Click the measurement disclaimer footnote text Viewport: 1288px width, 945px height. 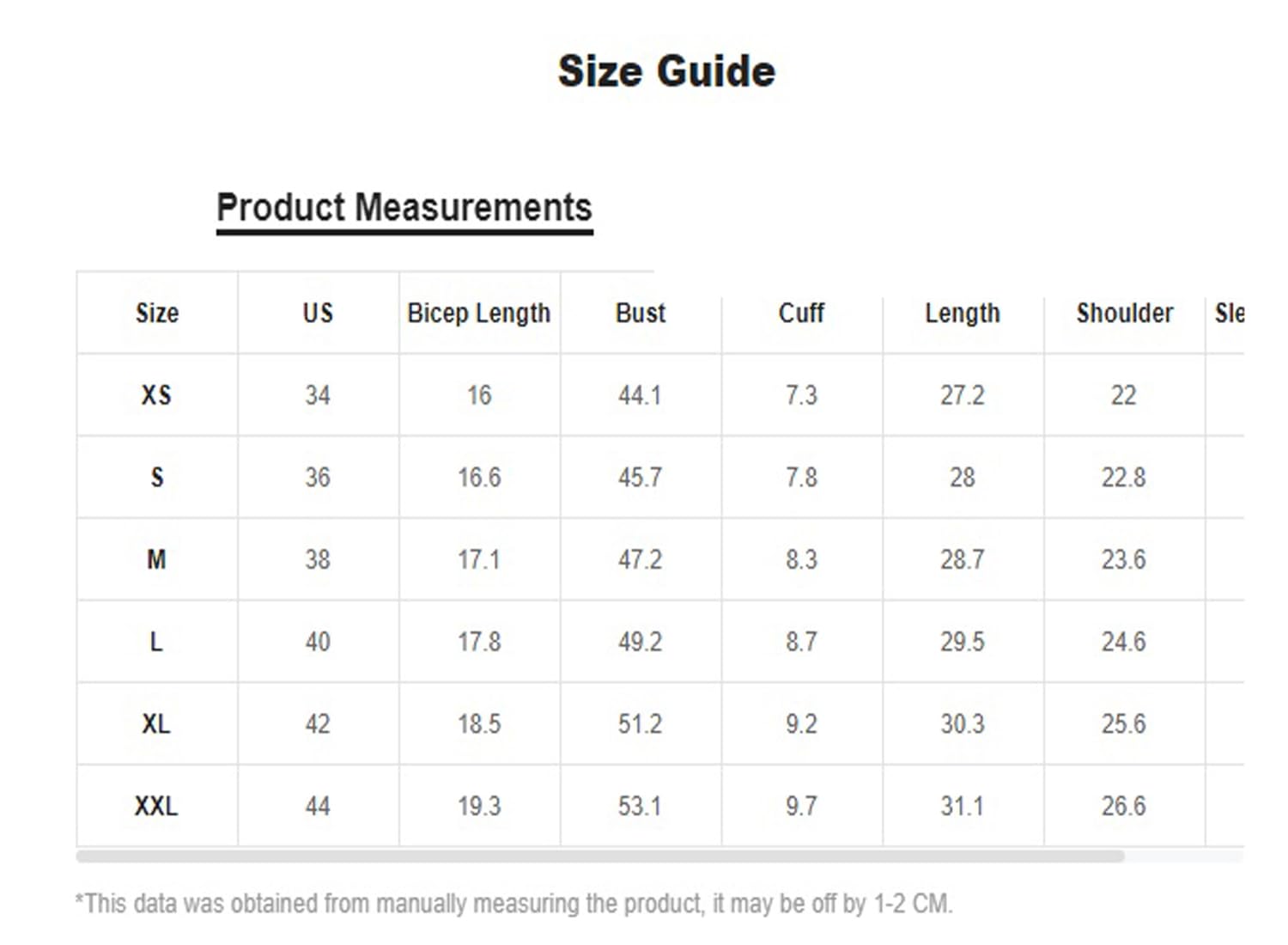pos(513,904)
